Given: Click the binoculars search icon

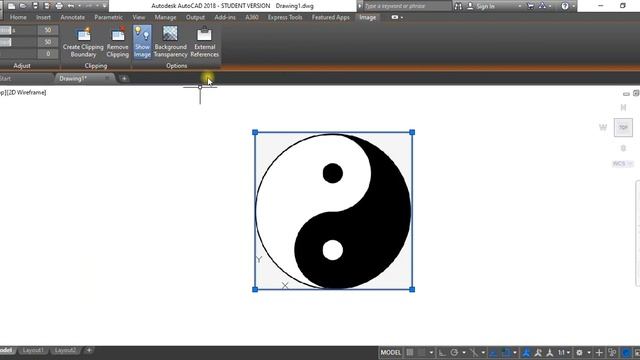Looking at the screenshot, I should click(458, 6).
